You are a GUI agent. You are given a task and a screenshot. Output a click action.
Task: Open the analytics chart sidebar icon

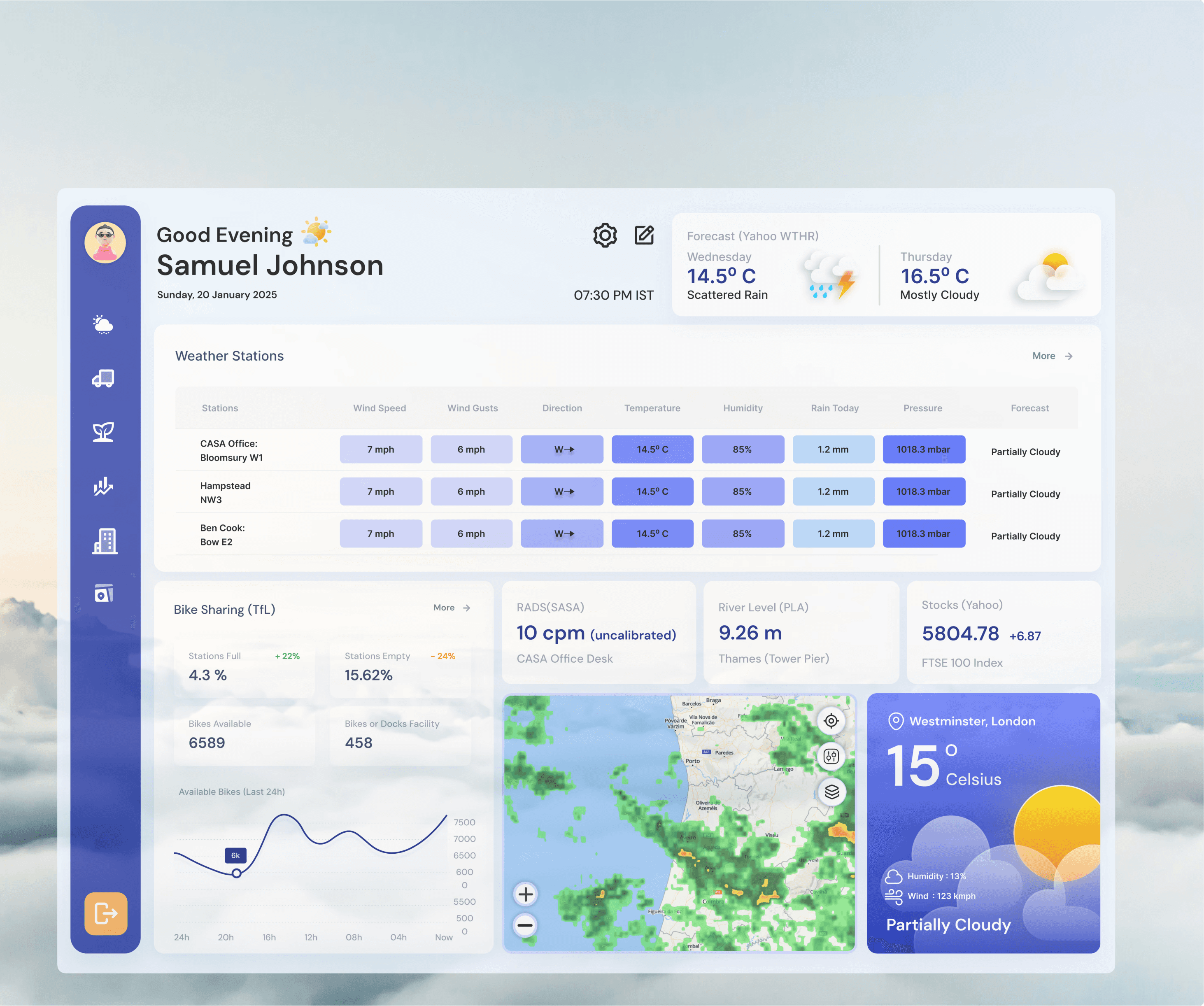pyautogui.click(x=103, y=486)
